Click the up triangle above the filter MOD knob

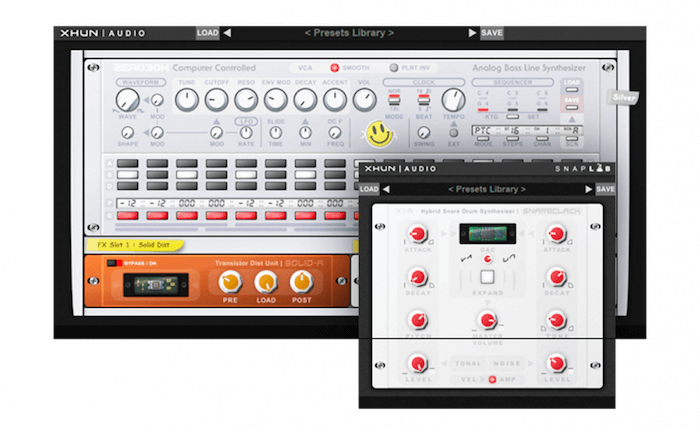tap(217, 121)
